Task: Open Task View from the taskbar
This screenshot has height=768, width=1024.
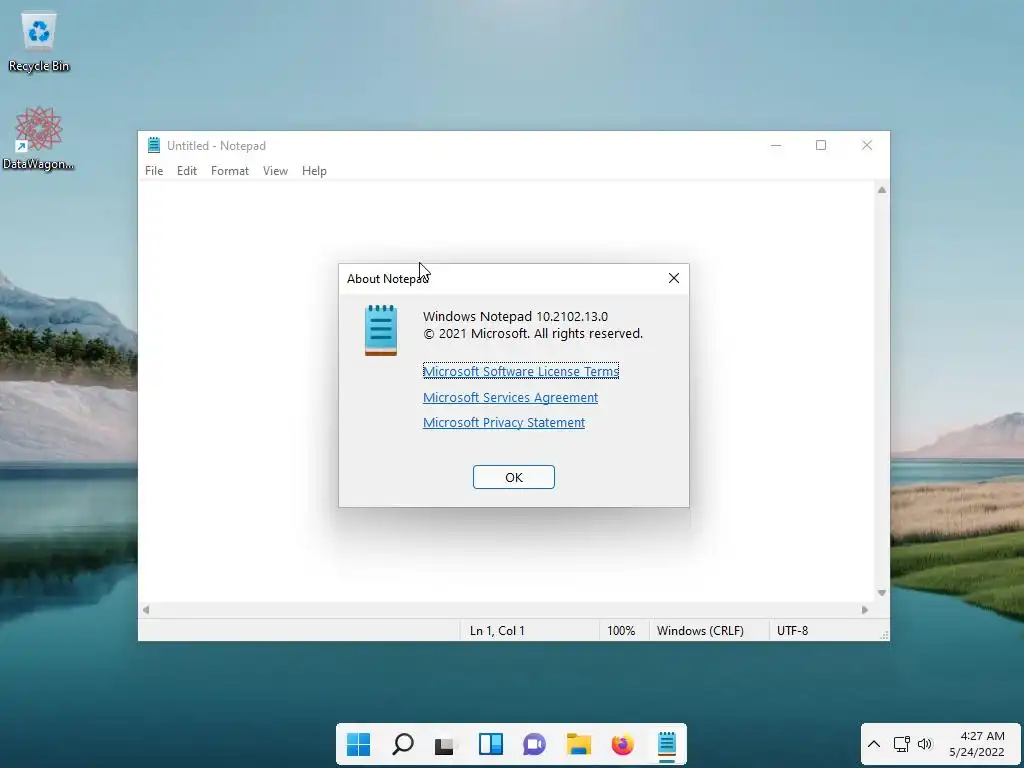Action: (446, 744)
